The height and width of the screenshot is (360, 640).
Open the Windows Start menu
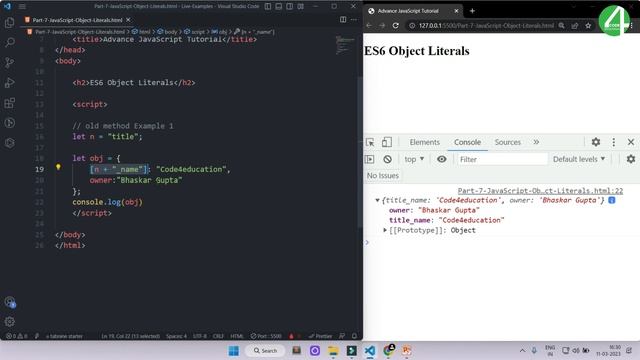click(234, 351)
